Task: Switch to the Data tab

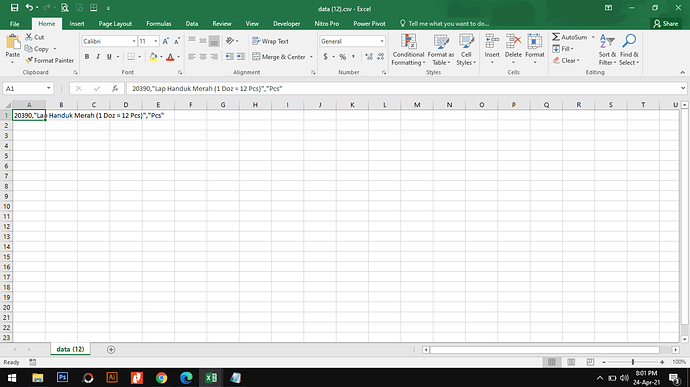Action: click(x=191, y=24)
